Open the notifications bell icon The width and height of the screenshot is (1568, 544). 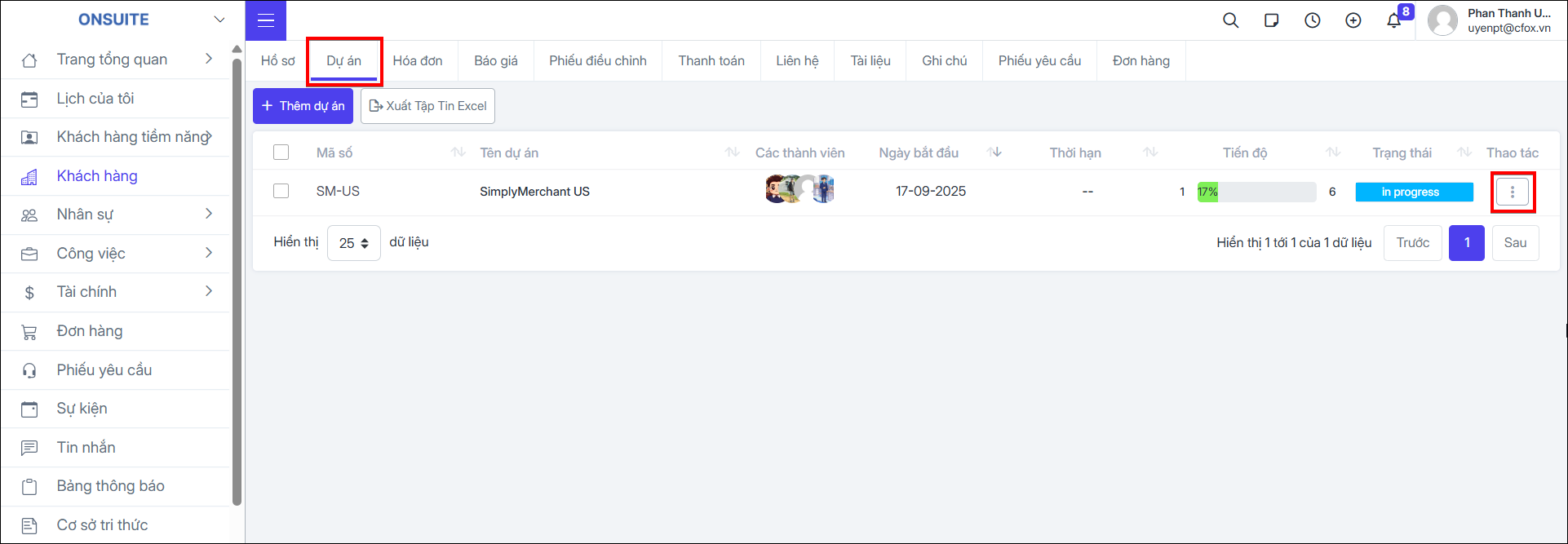(1393, 20)
